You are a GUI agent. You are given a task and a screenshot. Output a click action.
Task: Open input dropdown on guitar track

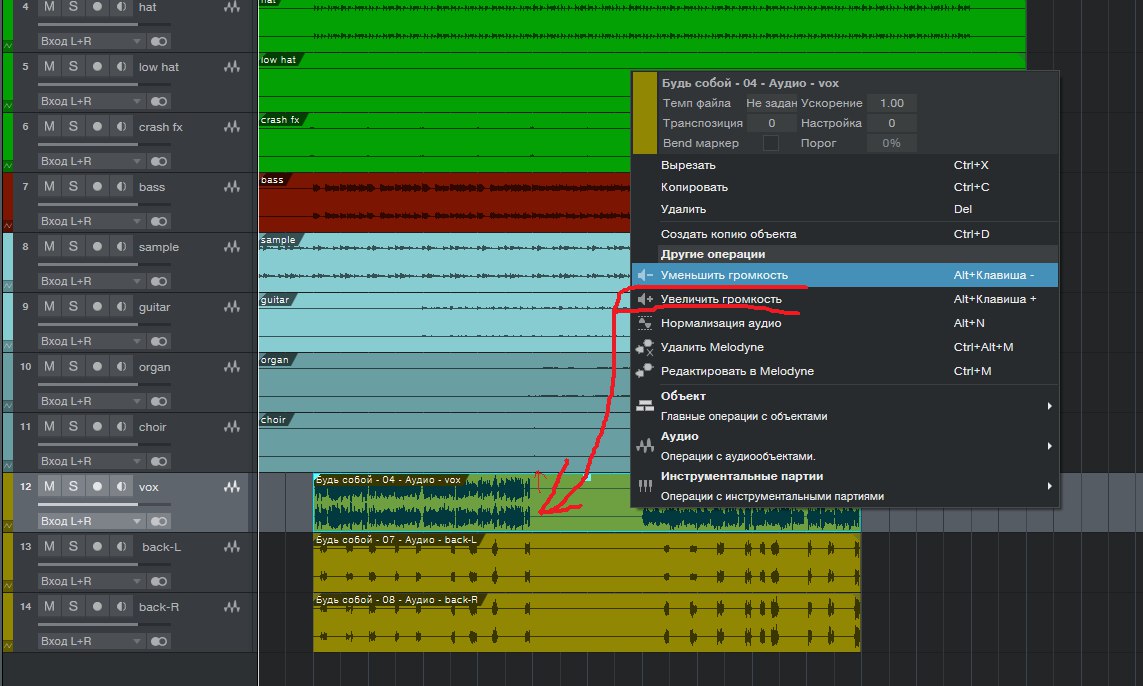point(91,341)
